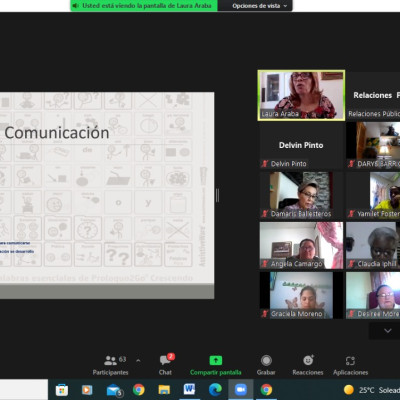Viewport: 400px width, 400px height.
Task: Click Delvin Pinto's muted microphone icon
Action: (x=265, y=164)
